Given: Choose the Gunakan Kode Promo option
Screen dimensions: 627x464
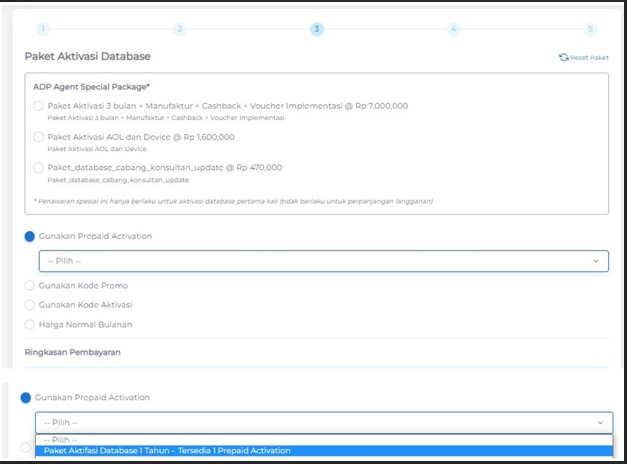Looking at the screenshot, I should coord(29,286).
